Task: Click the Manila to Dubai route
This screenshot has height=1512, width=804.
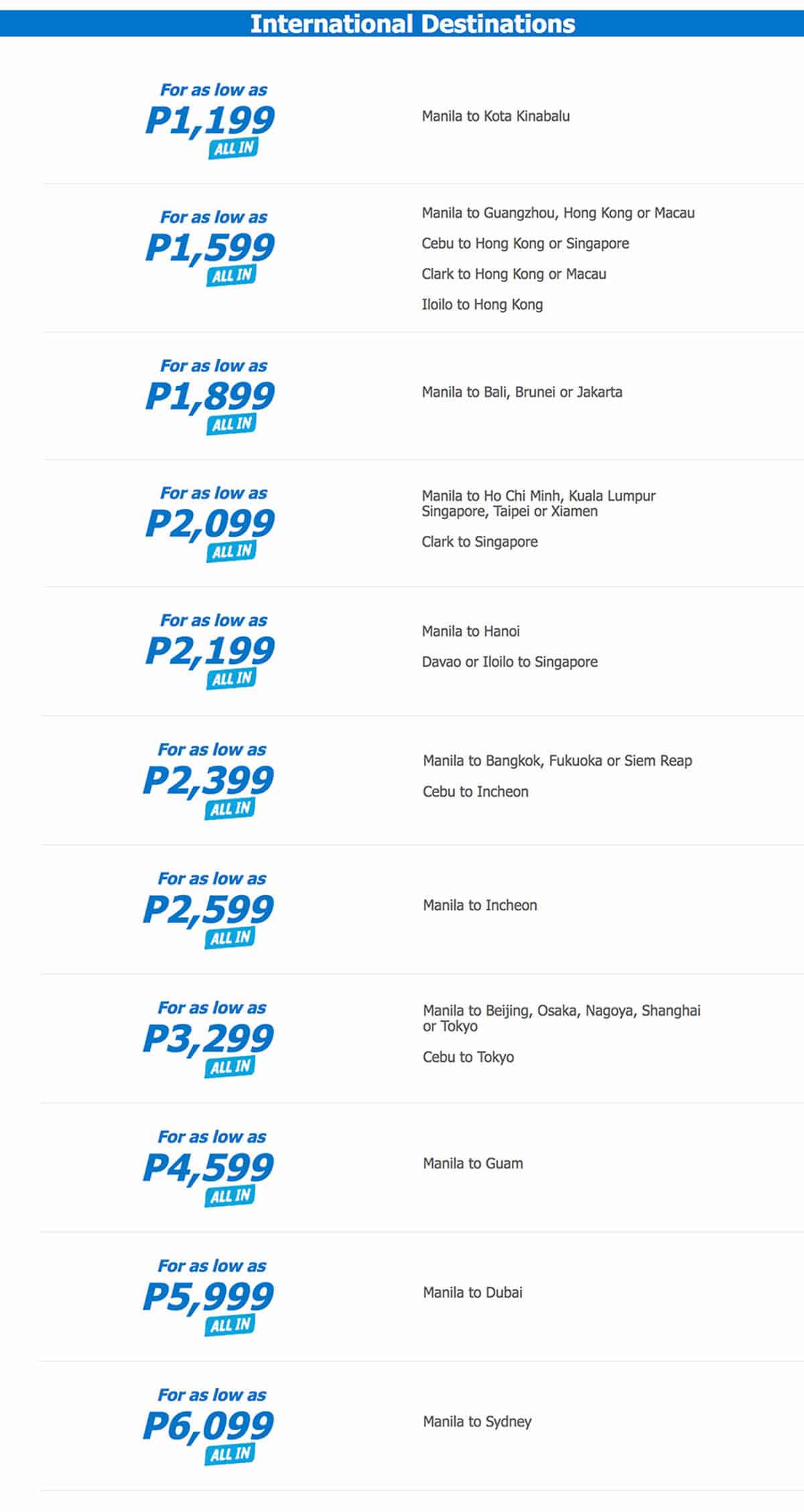Action: pos(472,1293)
